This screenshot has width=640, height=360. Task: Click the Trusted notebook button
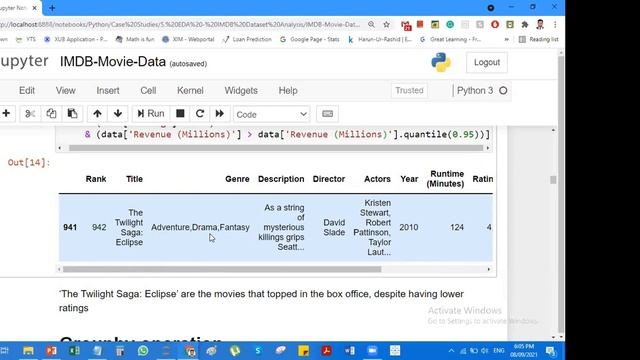tap(409, 91)
